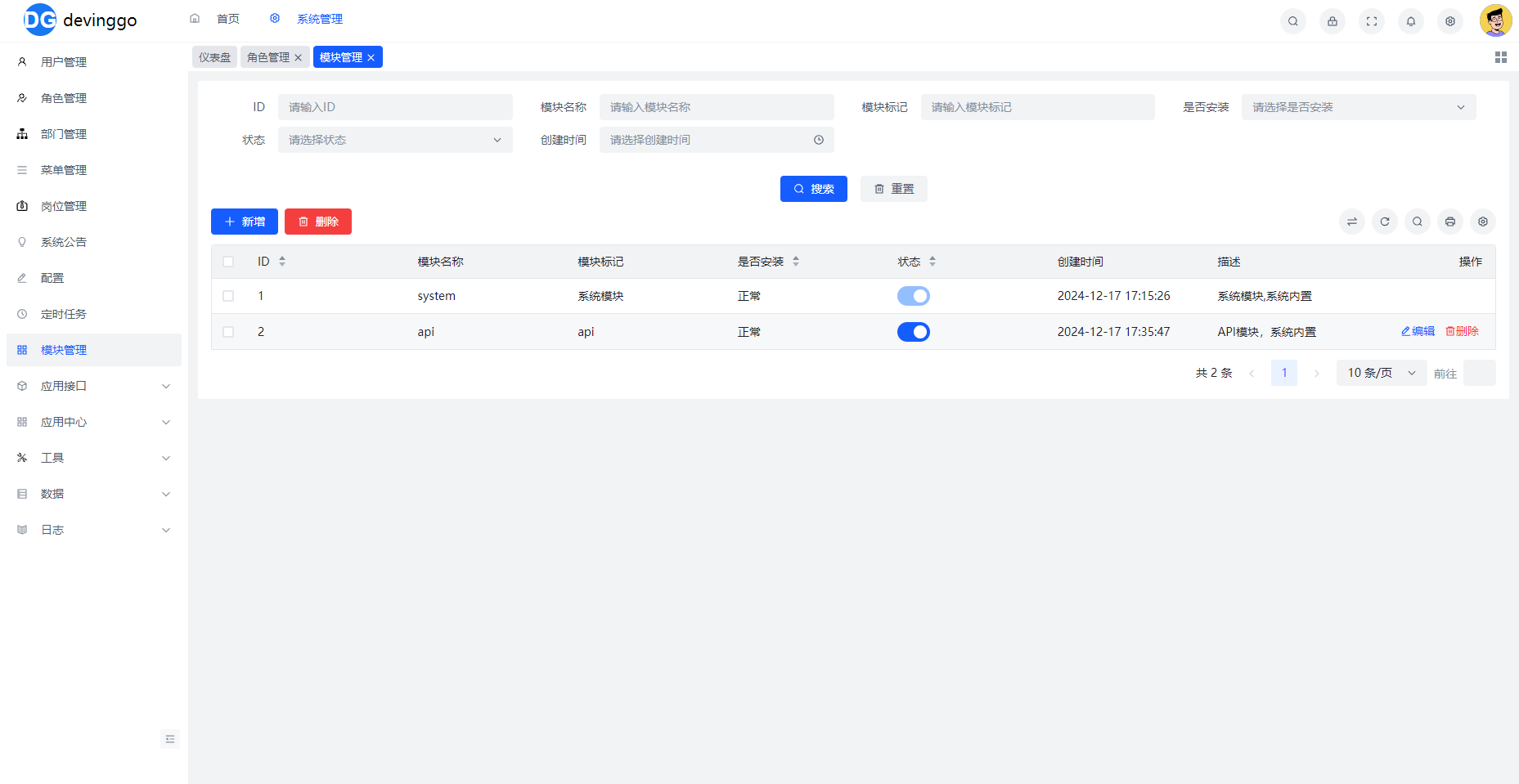Open 部门管理 in sidebar

click(x=94, y=134)
